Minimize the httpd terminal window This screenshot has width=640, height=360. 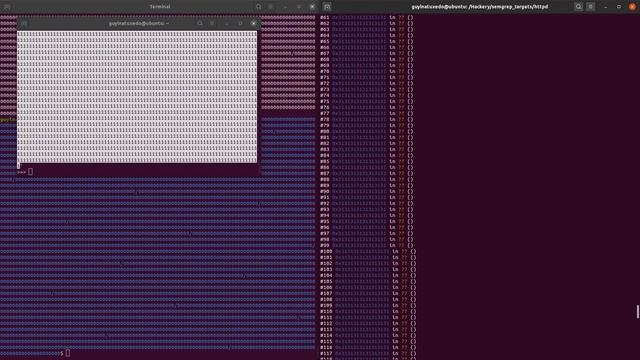point(606,7)
